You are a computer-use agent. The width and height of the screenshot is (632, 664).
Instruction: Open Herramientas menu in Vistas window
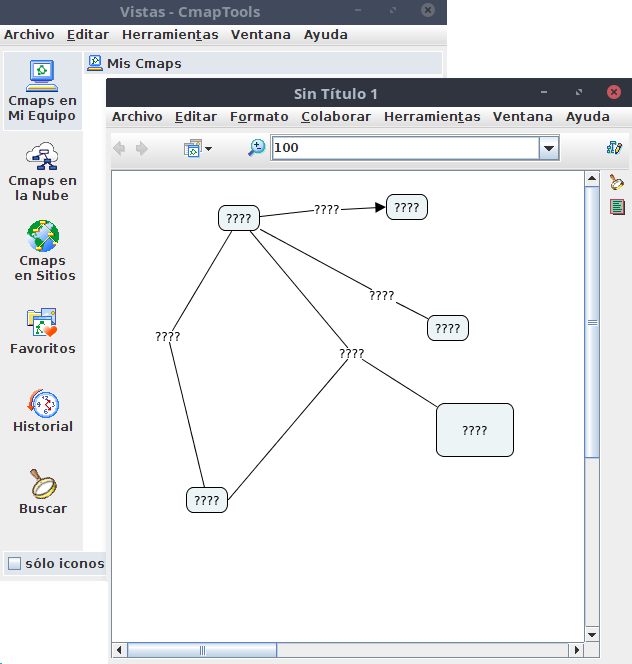[170, 34]
